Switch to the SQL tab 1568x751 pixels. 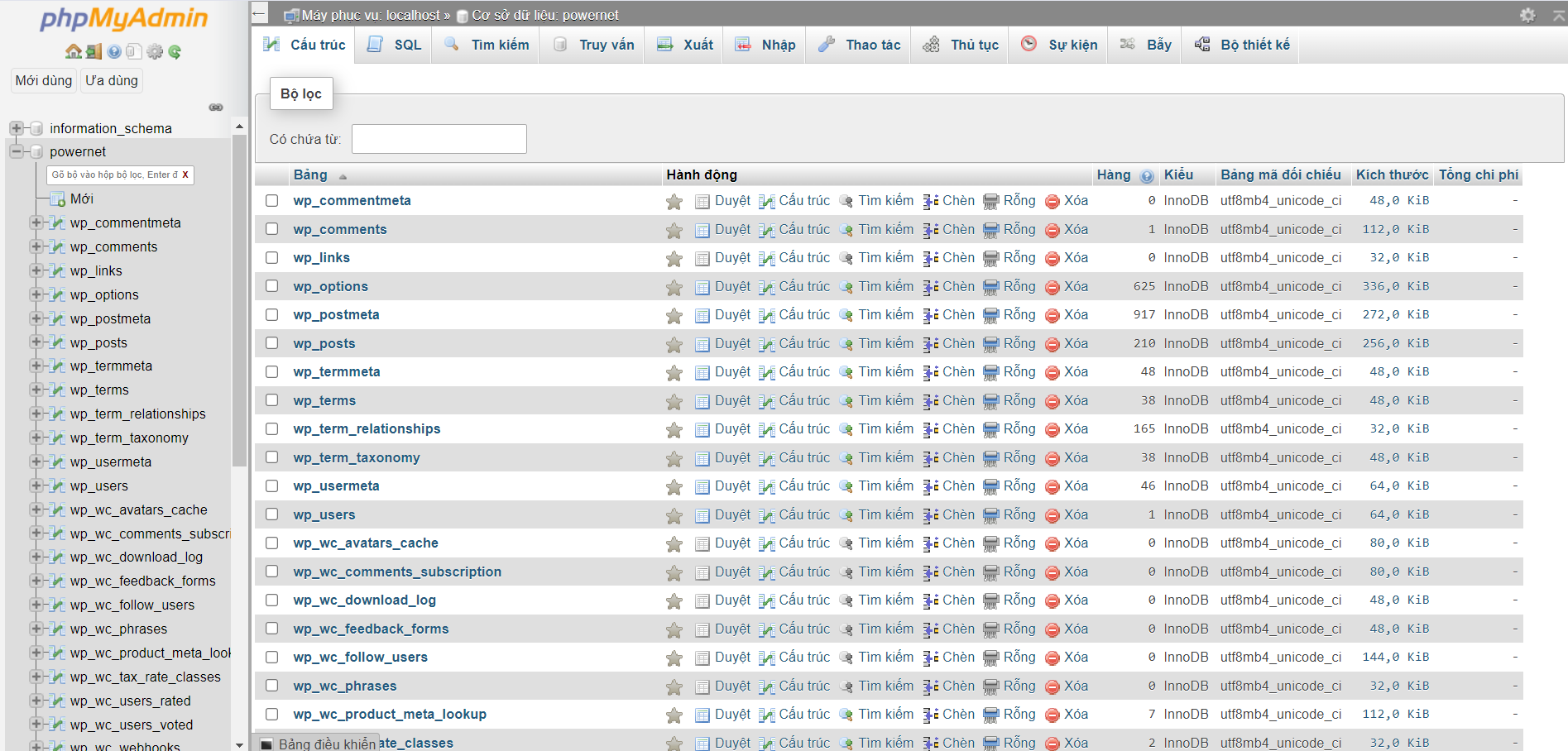(396, 45)
